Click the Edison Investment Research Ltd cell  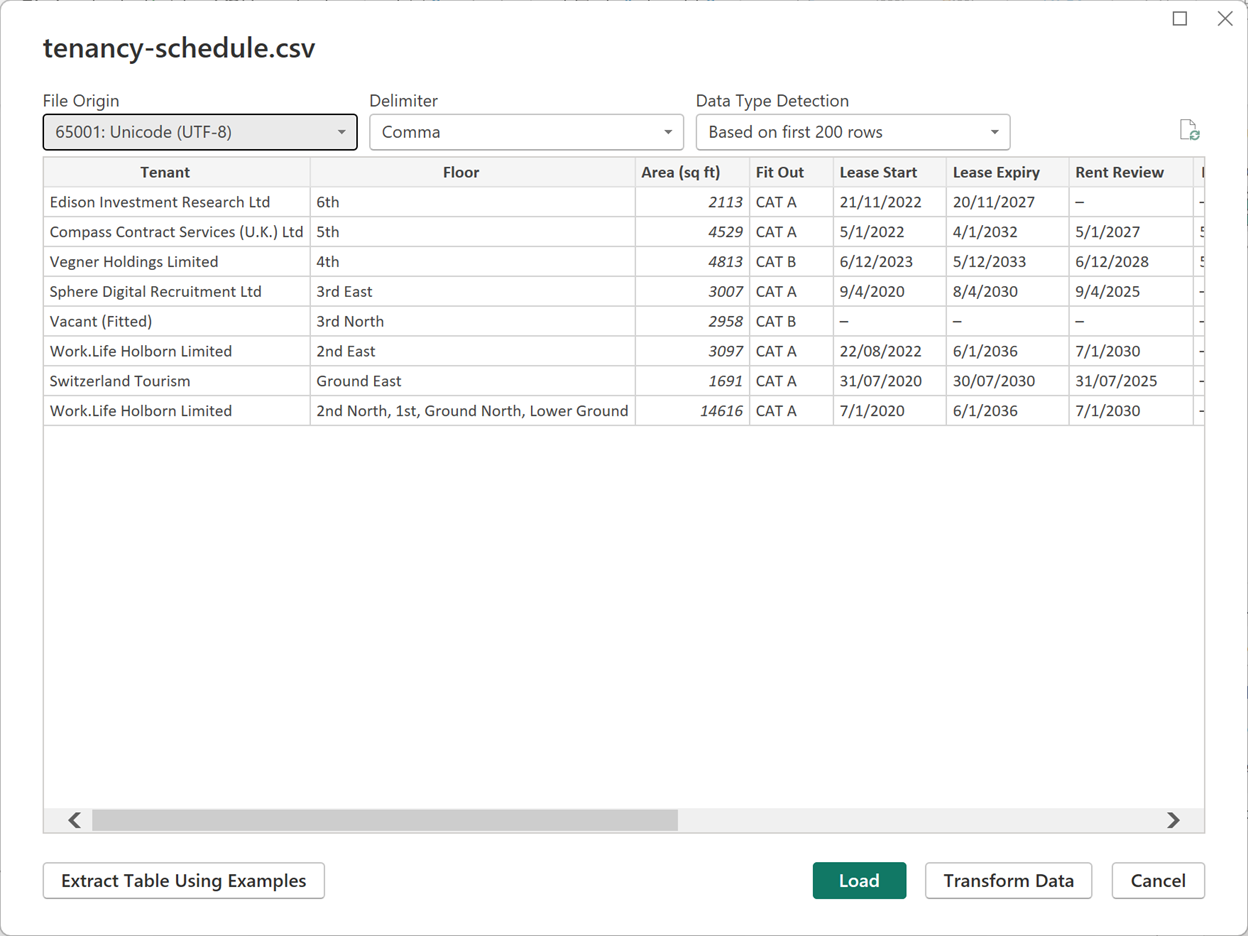(177, 202)
